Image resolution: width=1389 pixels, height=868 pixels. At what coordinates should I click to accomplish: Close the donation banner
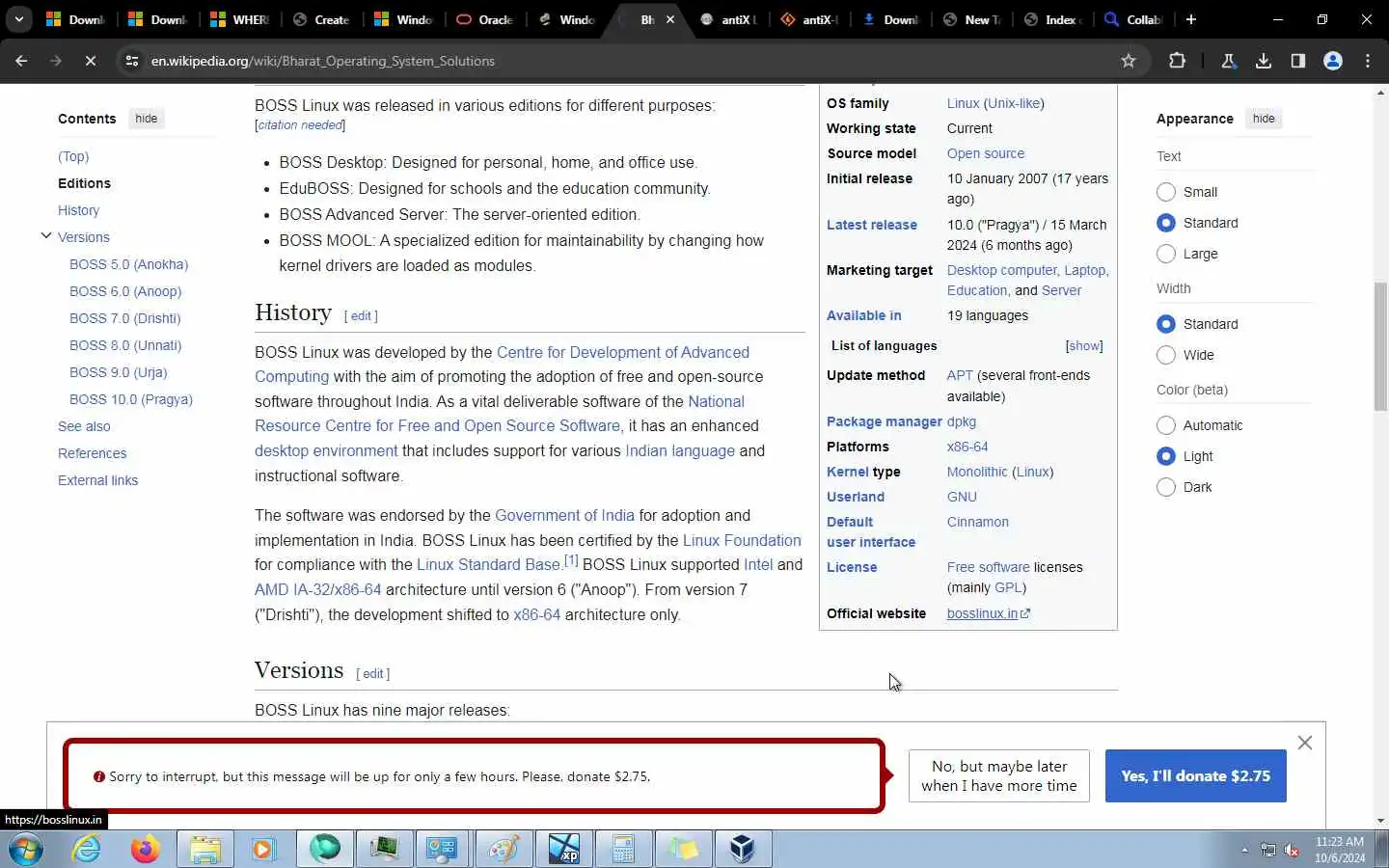[x=1304, y=743]
